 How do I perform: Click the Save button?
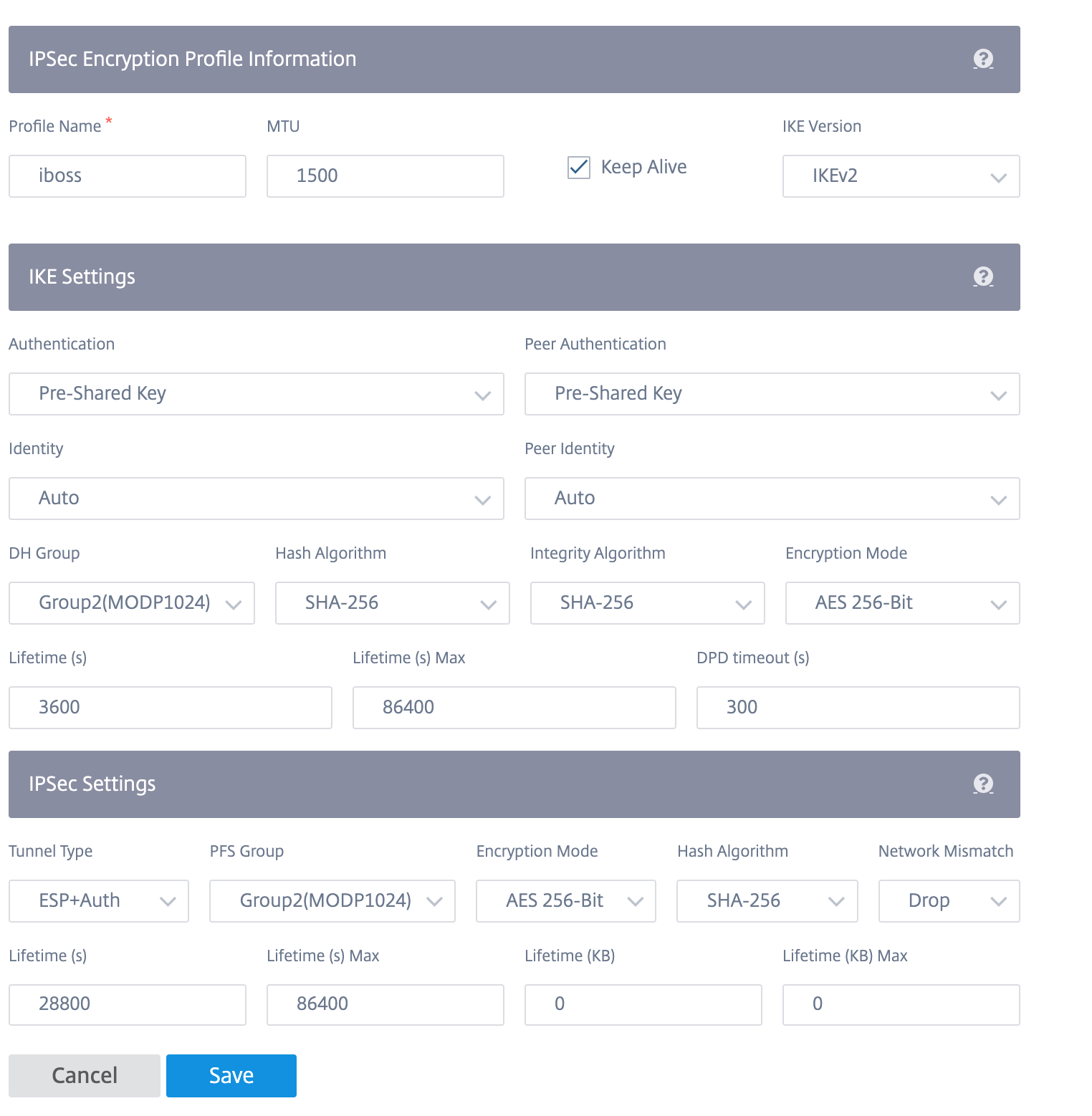click(x=231, y=1076)
